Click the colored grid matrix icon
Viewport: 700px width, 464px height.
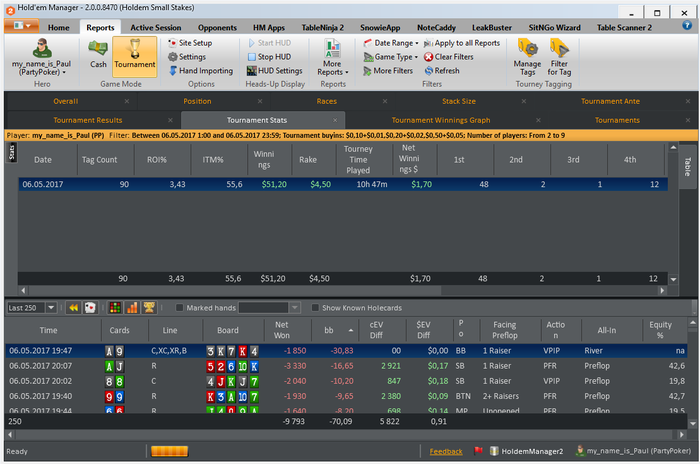point(115,308)
